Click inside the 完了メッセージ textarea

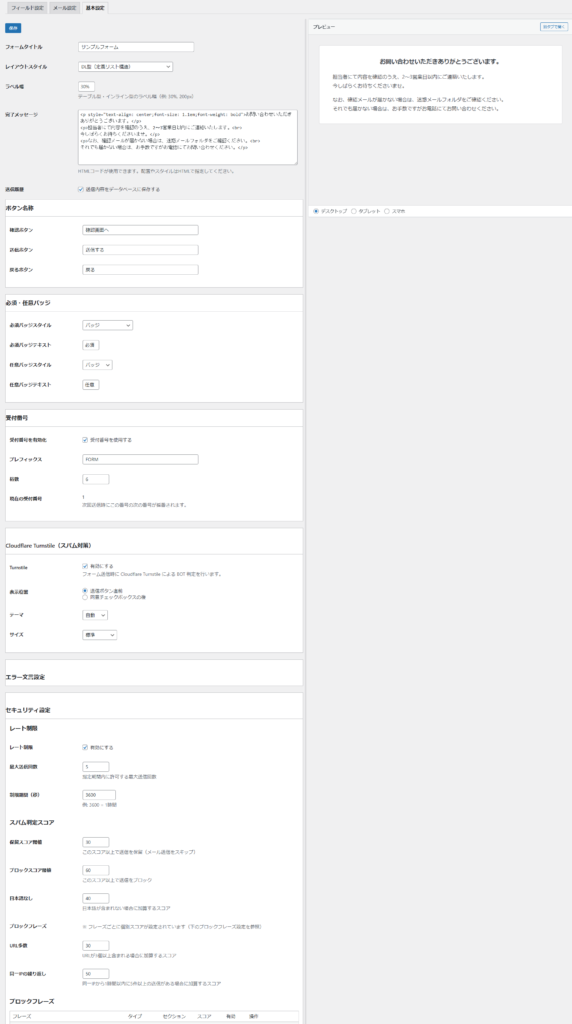click(187, 137)
